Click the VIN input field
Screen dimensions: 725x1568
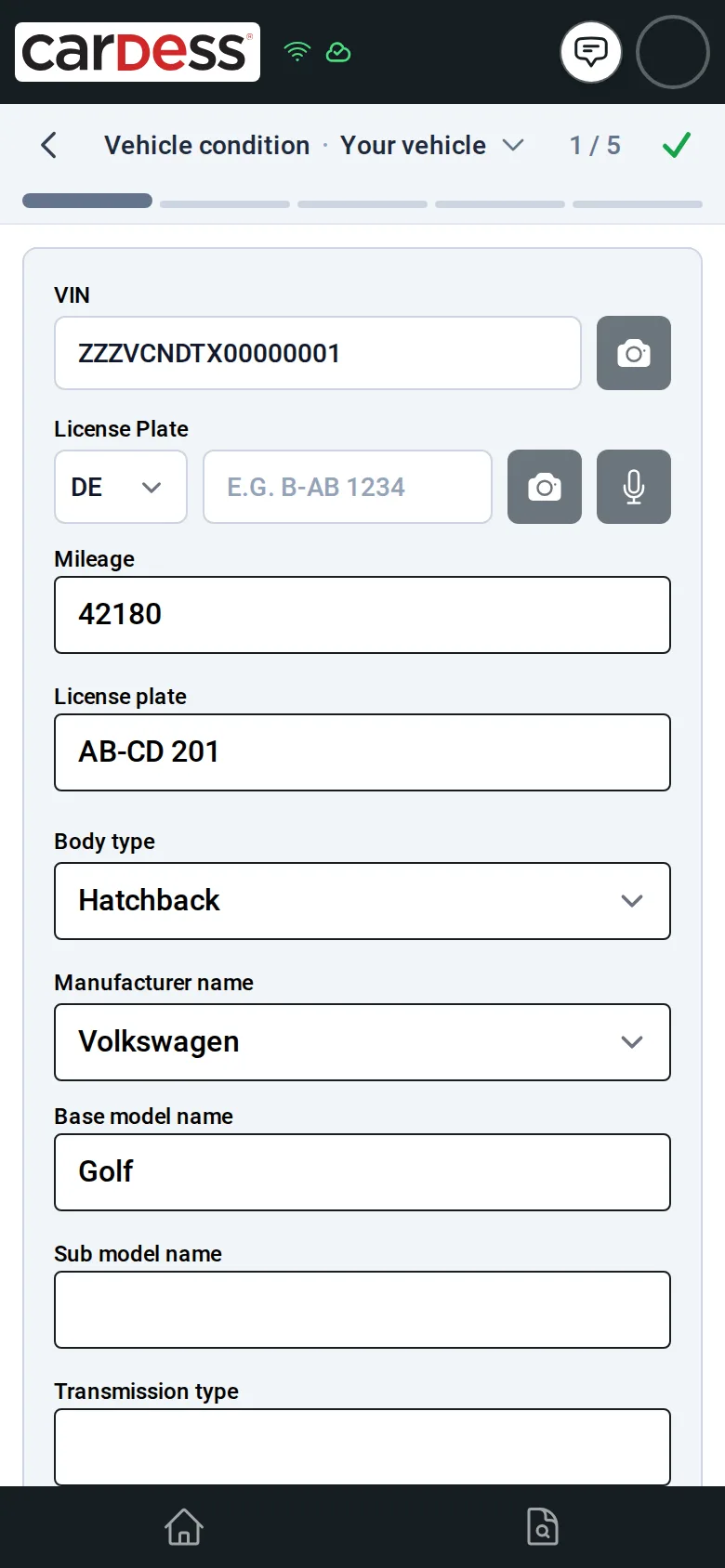click(x=318, y=353)
